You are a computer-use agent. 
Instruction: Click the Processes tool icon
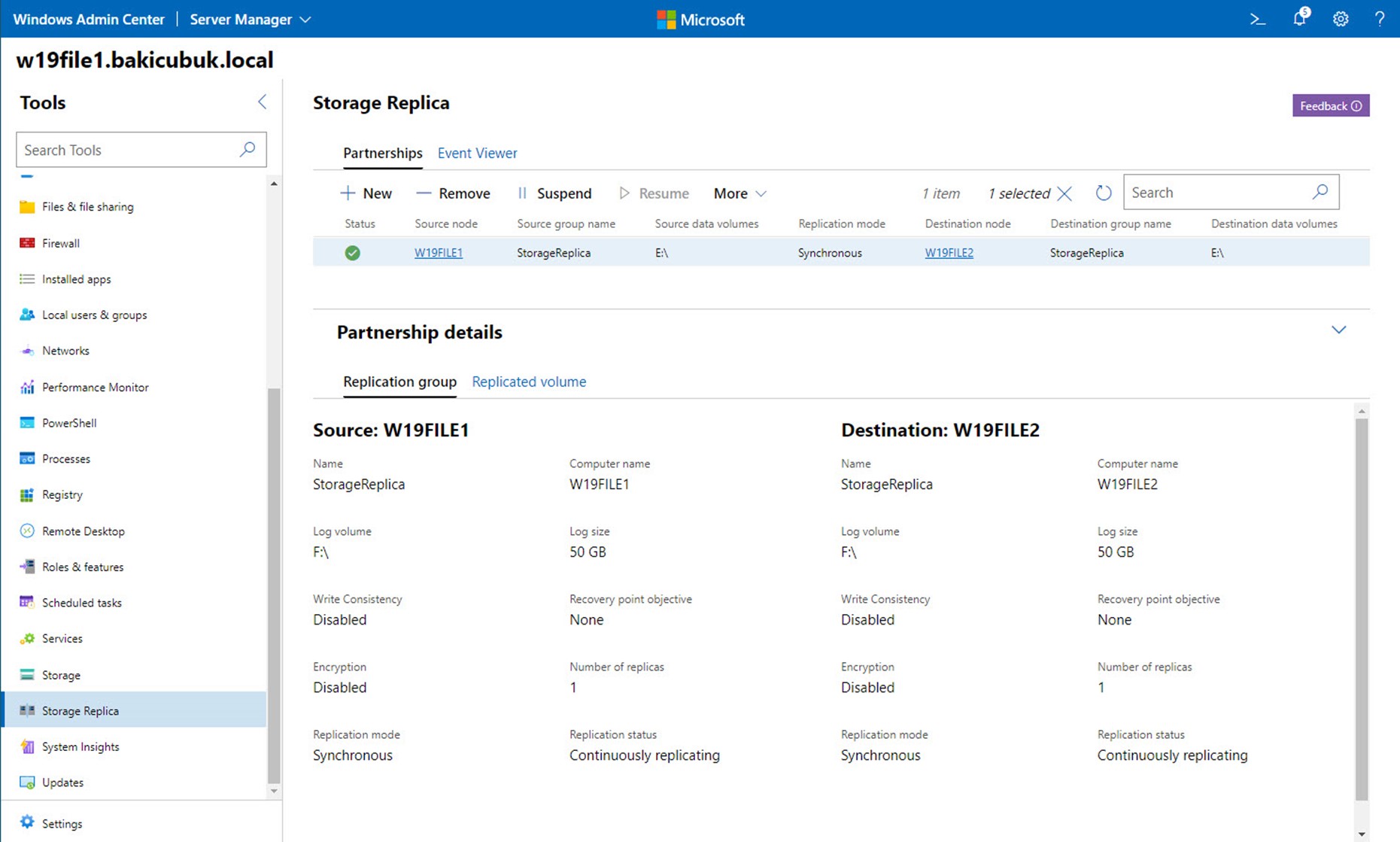click(27, 459)
